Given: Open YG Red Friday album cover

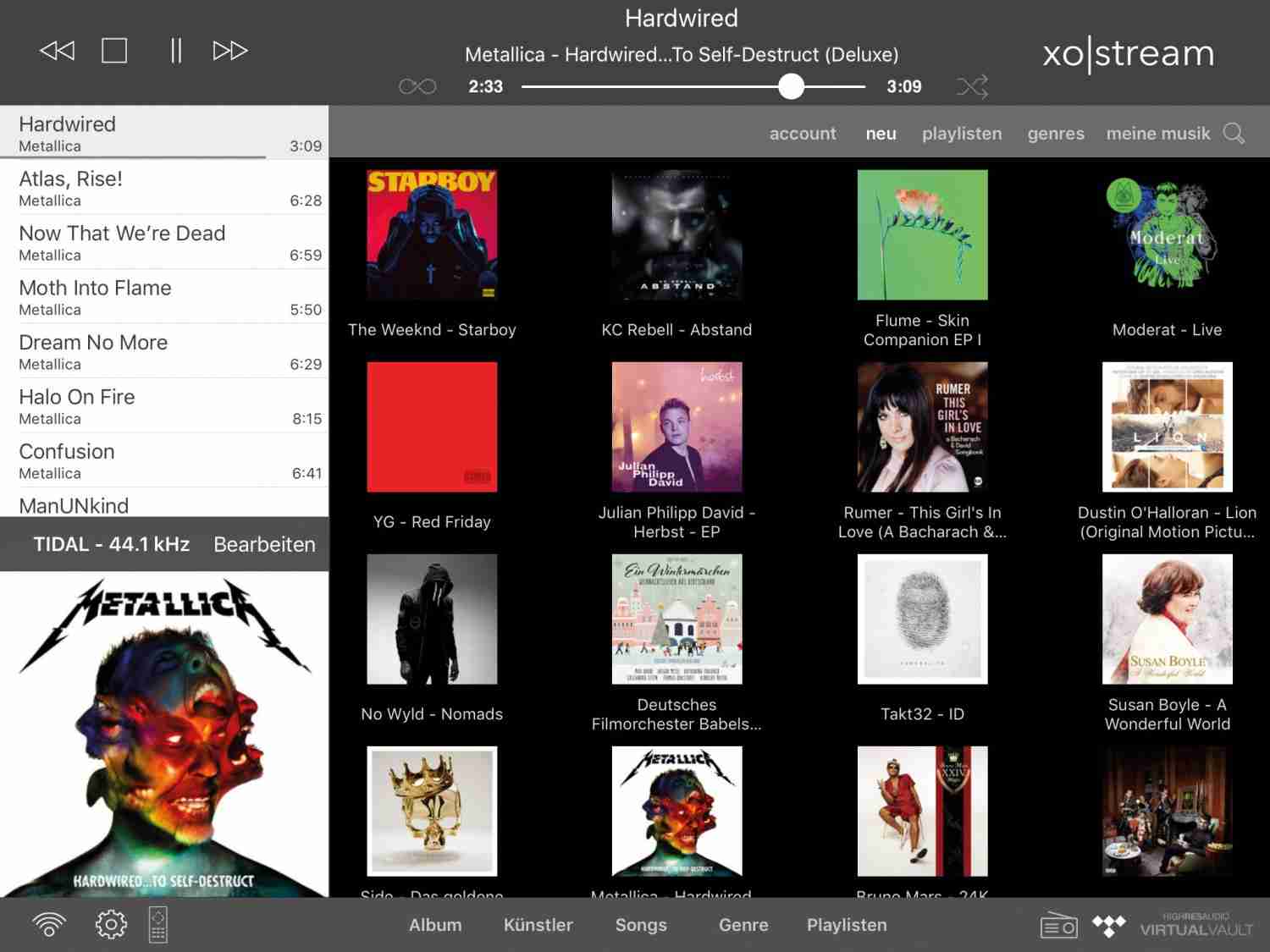Looking at the screenshot, I should click(x=432, y=426).
